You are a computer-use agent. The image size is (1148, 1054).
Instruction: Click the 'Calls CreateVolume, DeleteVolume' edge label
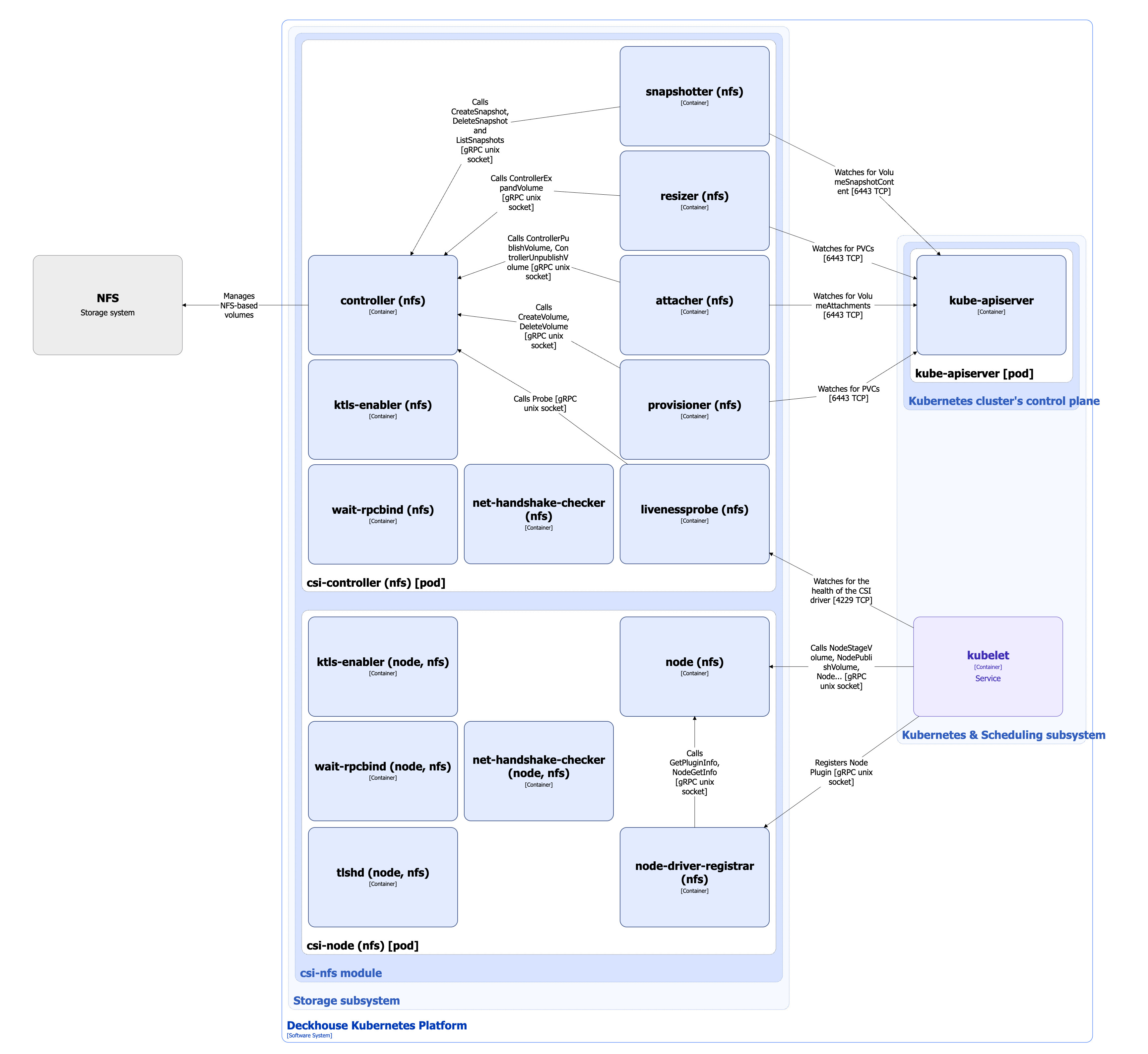543,326
